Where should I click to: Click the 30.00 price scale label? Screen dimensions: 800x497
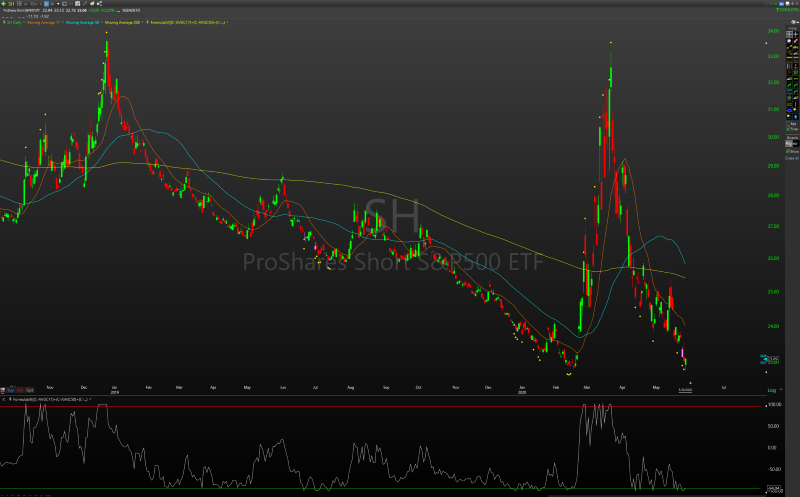pos(773,137)
